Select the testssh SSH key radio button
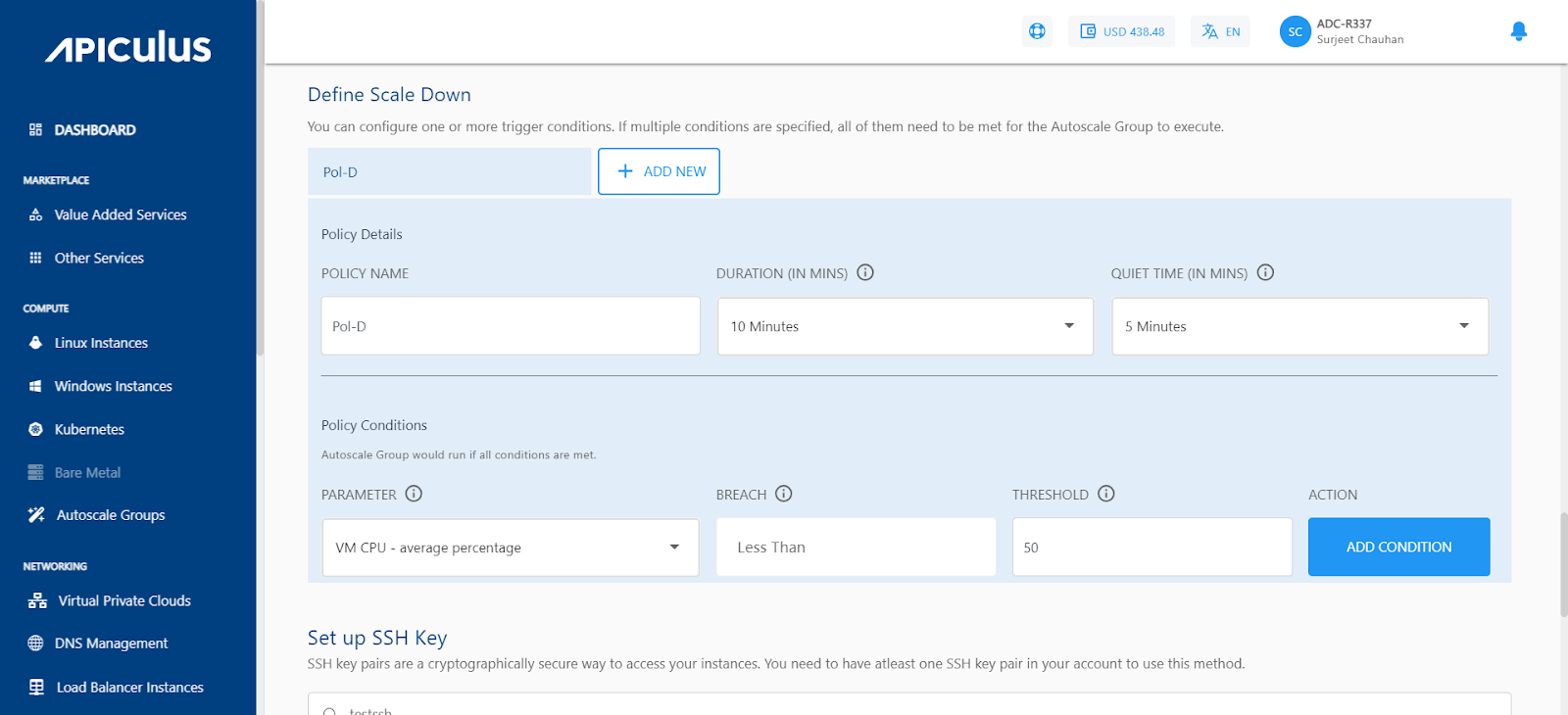This screenshot has height=715, width=1568. pyautogui.click(x=330, y=711)
